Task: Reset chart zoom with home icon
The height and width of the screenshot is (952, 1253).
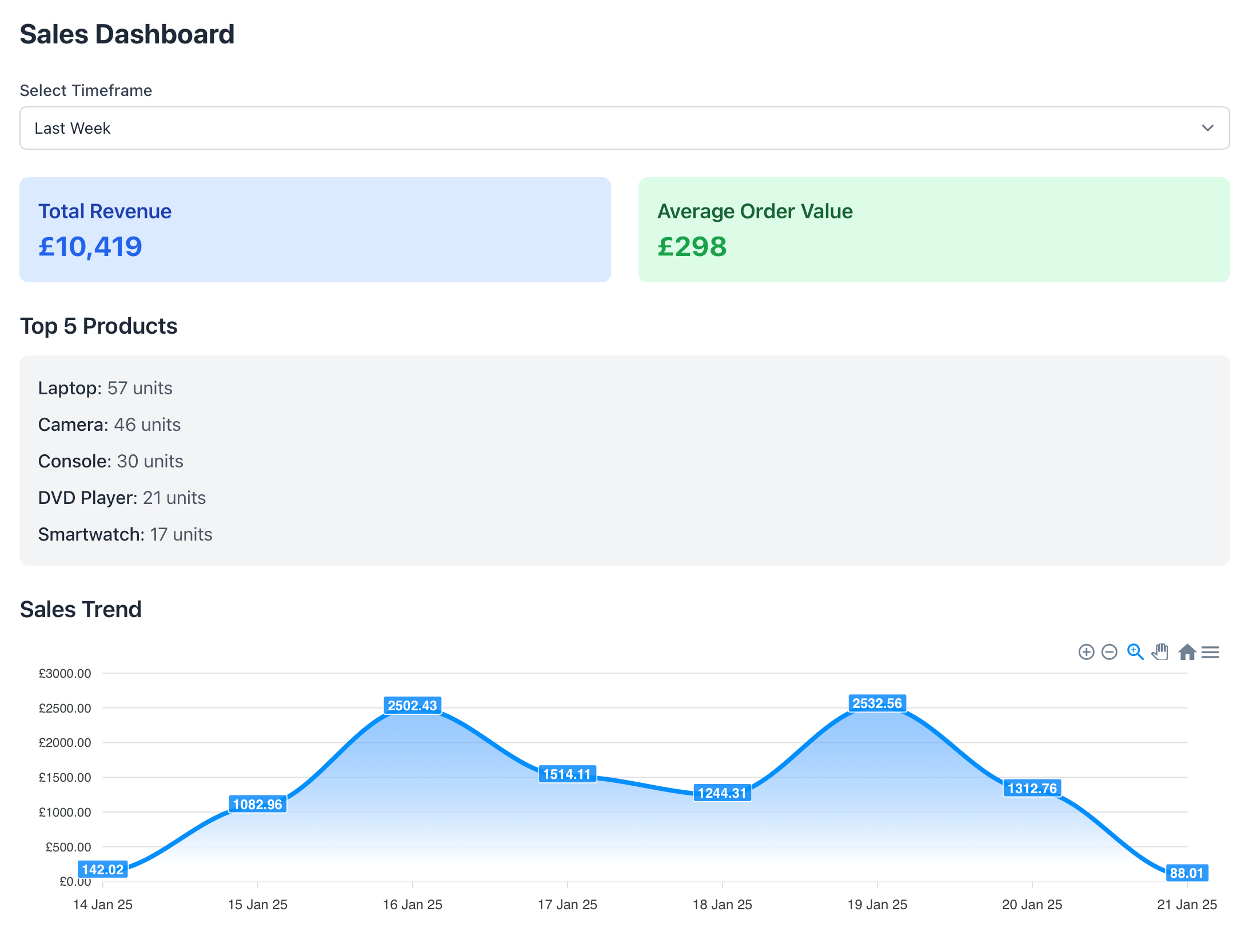Action: [1187, 652]
